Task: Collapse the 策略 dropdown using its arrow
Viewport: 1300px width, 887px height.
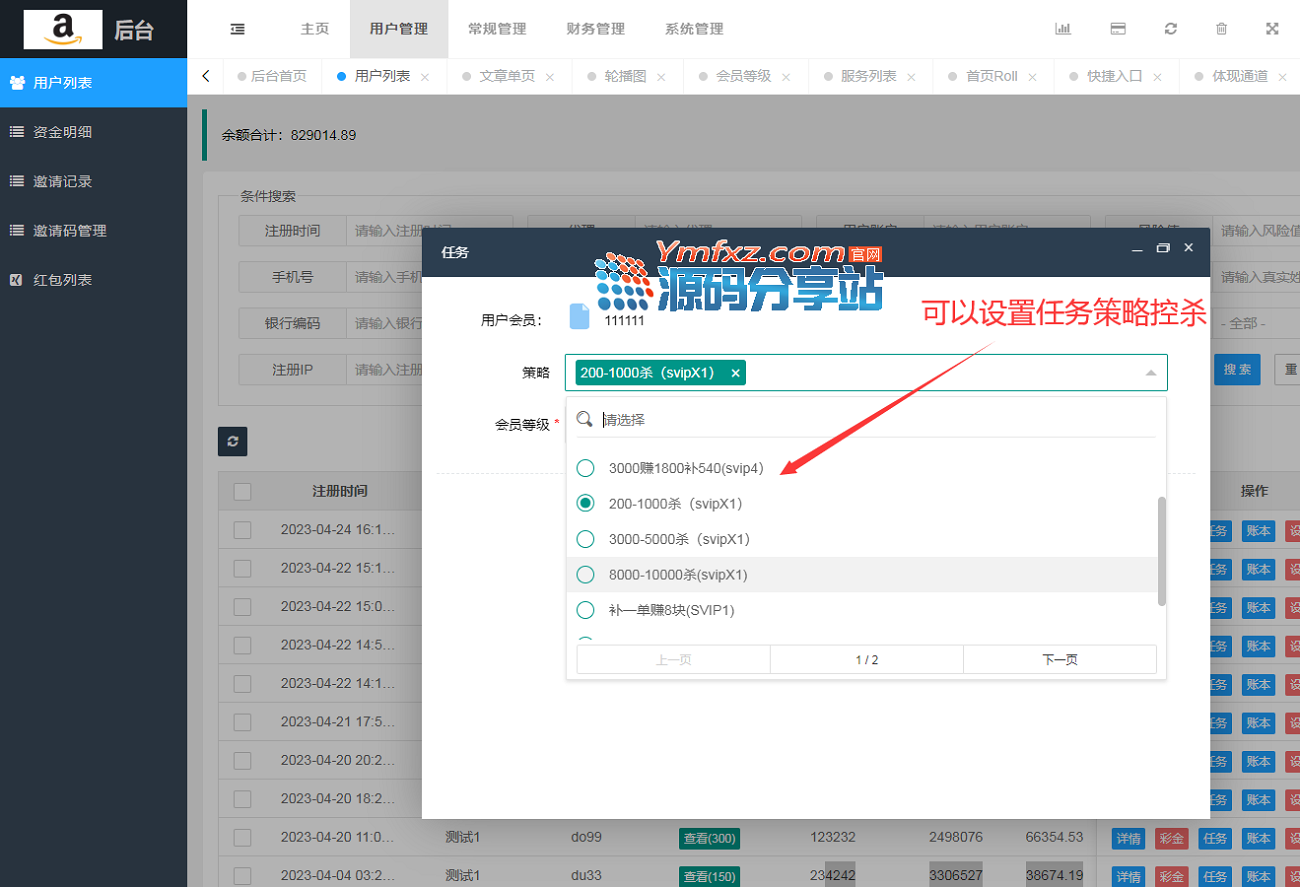Action: pos(1150,373)
